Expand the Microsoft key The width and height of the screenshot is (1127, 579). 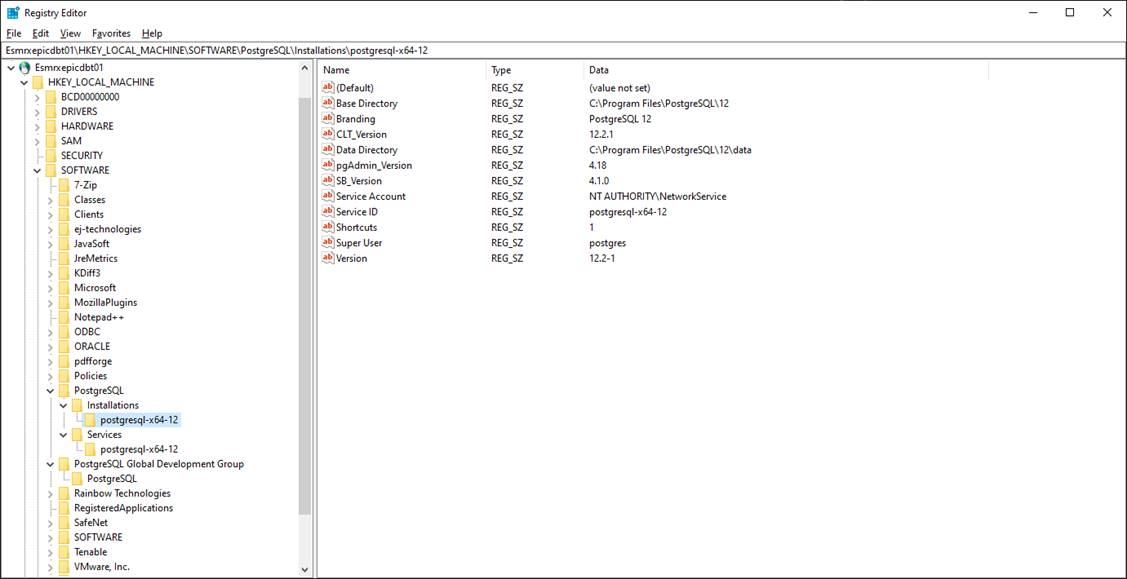tap(50, 288)
